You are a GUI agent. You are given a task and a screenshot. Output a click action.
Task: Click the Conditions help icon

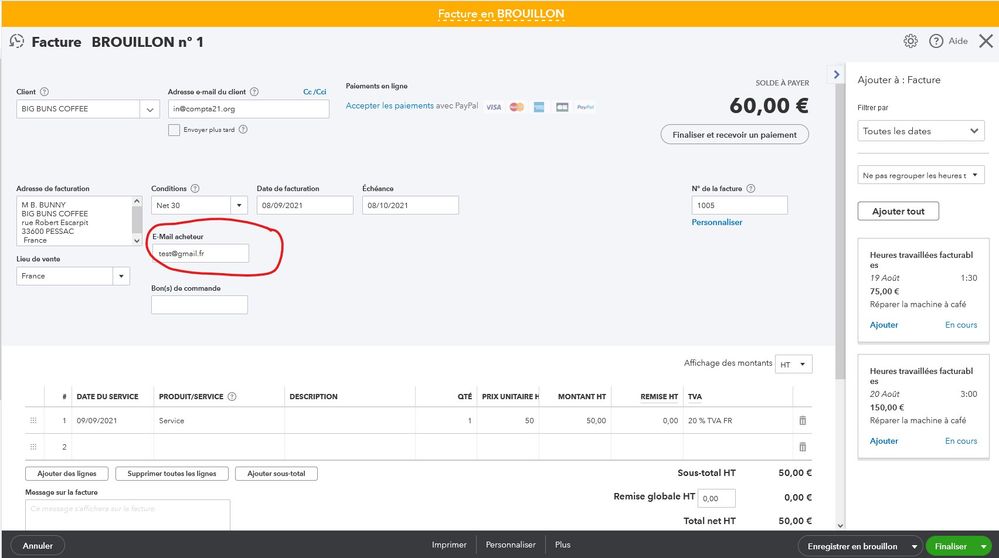click(195, 189)
